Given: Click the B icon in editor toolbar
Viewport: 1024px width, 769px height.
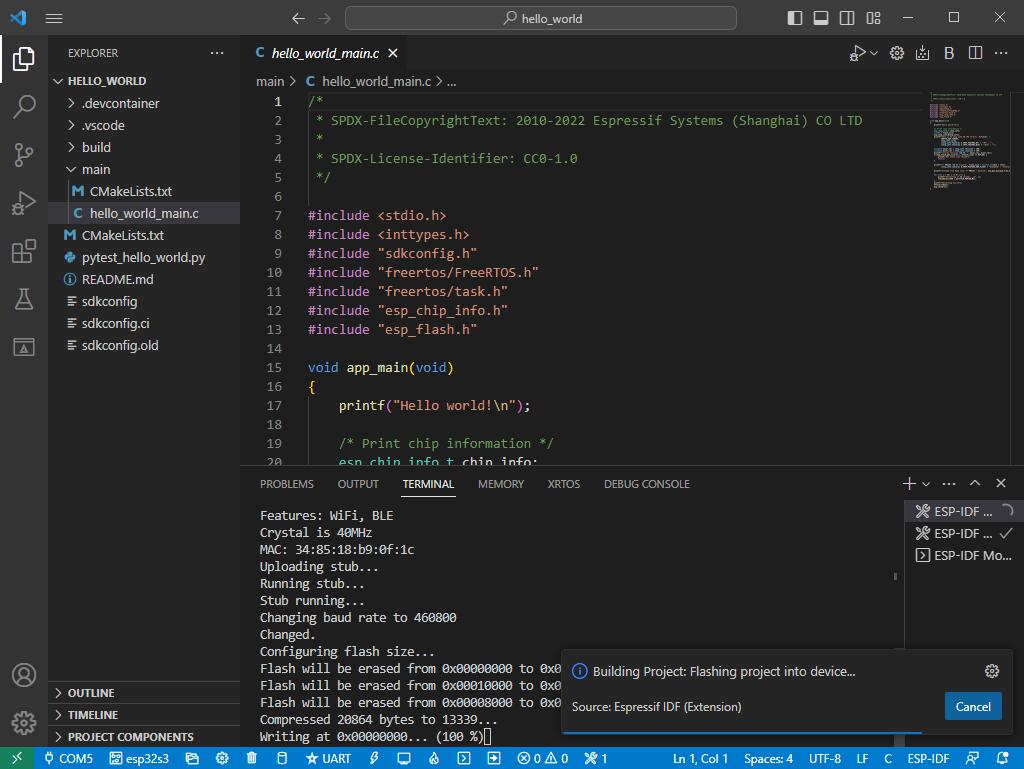Looking at the screenshot, I should tap(949, 53).
